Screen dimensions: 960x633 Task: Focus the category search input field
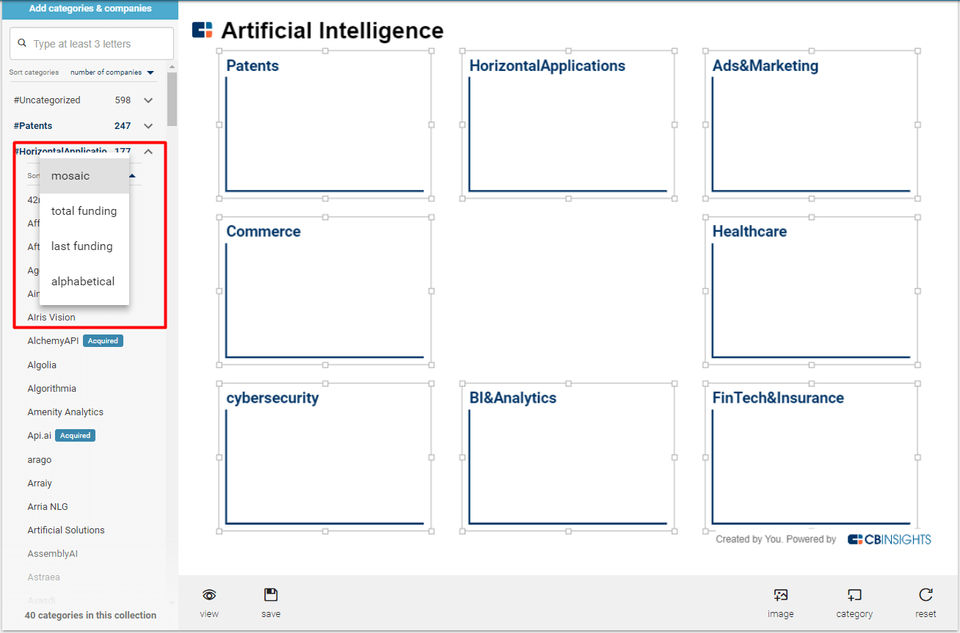pos(91,43)
